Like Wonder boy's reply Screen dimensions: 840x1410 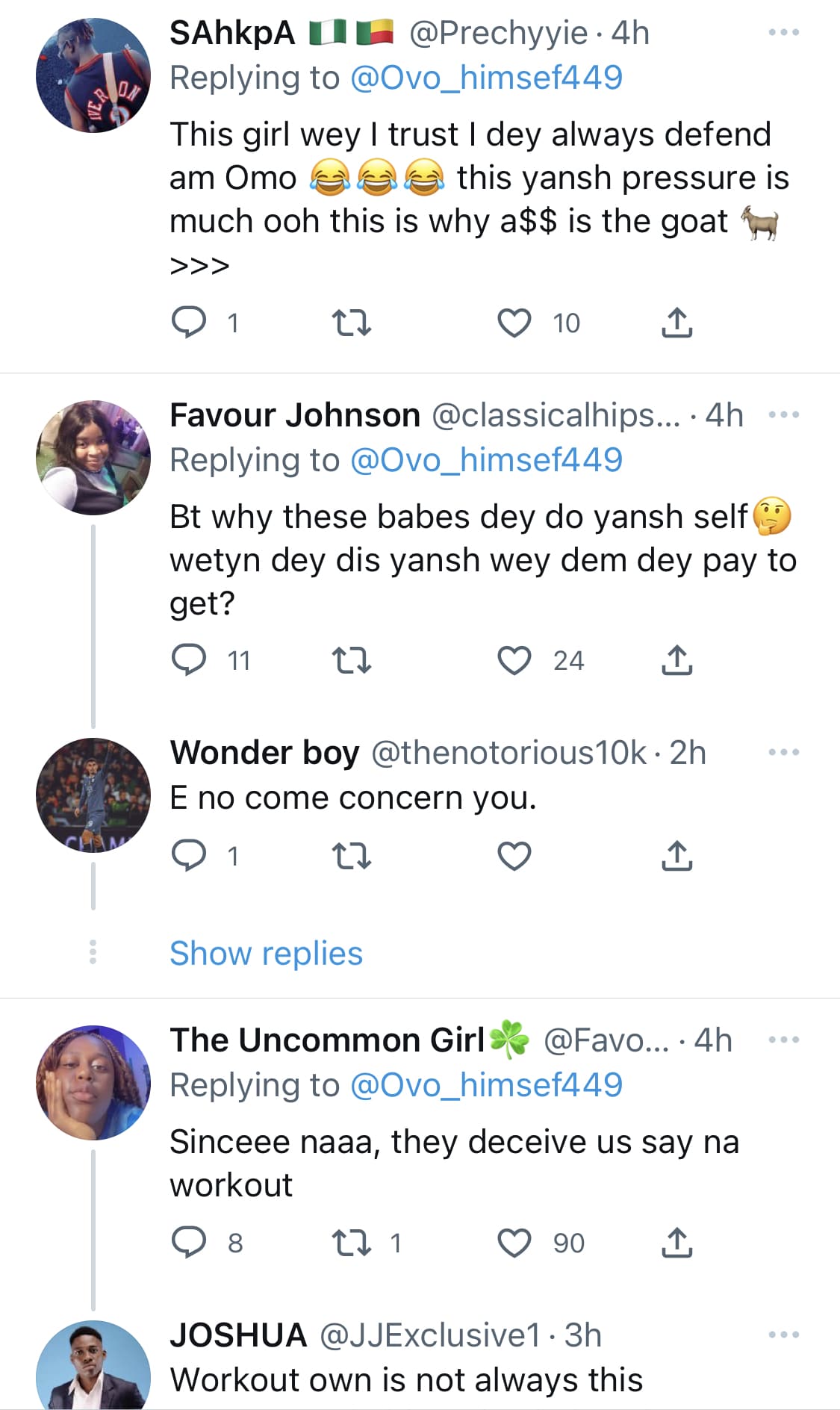click(514, 856)
